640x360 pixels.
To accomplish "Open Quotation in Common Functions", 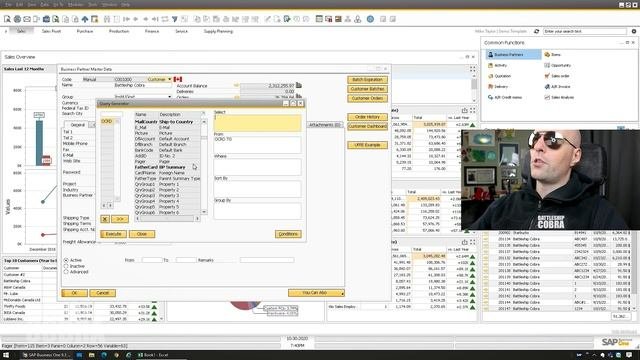I will coord(499,76).
